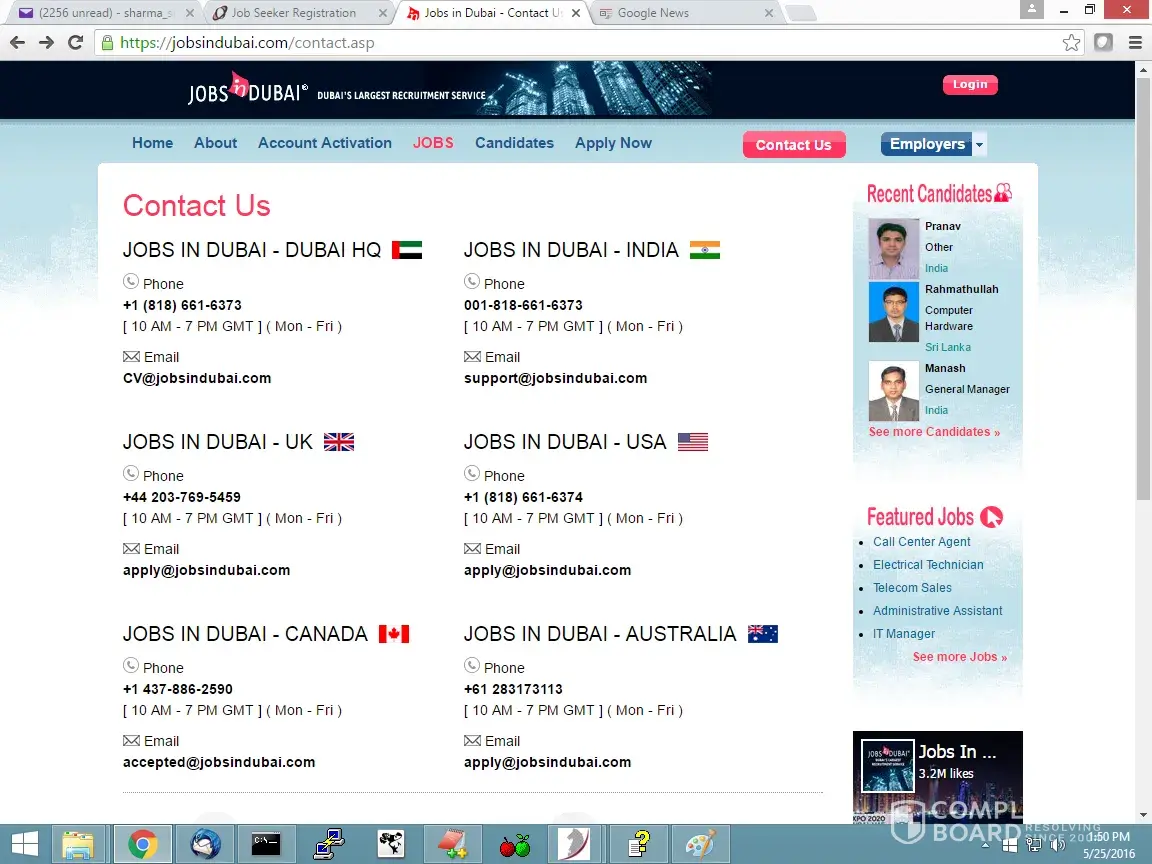Image resolution: width=1152 pixels, height=864 pixels.
Task: Click the Chrome user profile icon
Action: (x=1032, y=10)
